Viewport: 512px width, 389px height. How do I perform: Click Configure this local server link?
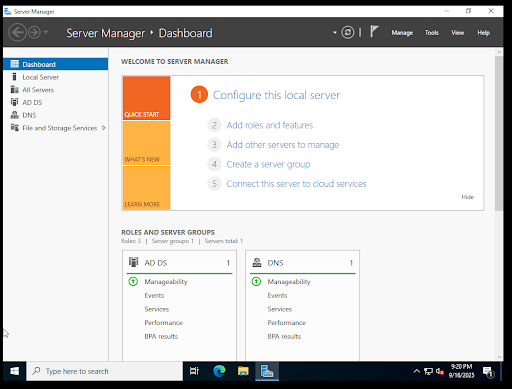coord(276,95)
